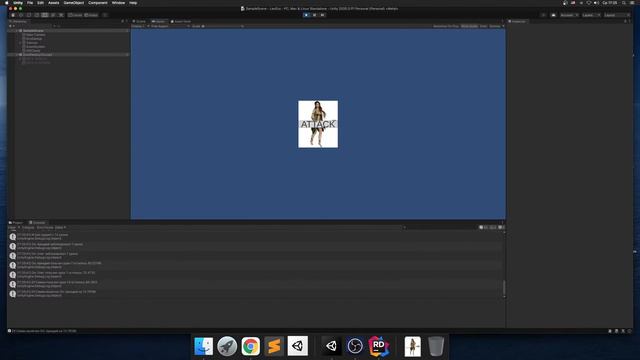Image resolution: width=640 pixels, height=360 pixels.
Task: Toggle Console Error Pause
Action: [x=45, y=227]
